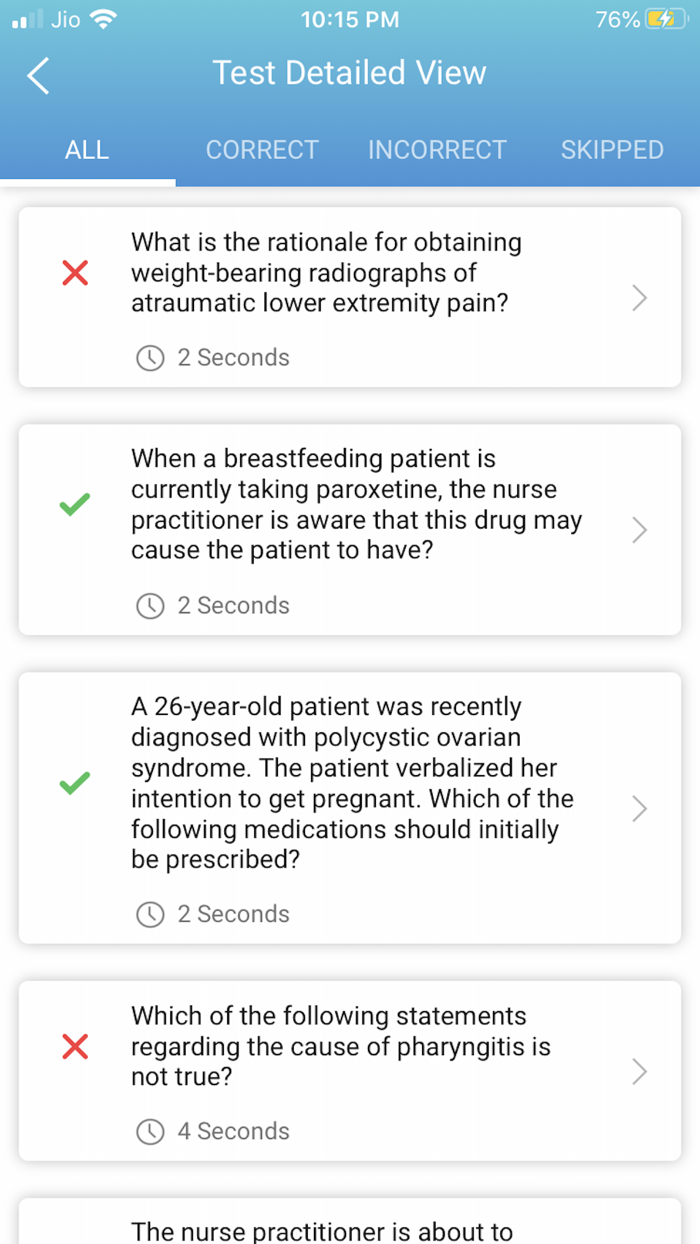Open the SKIPPED questions tab
This screenshot has height=1244, width=700.
(x=612, y=149)
